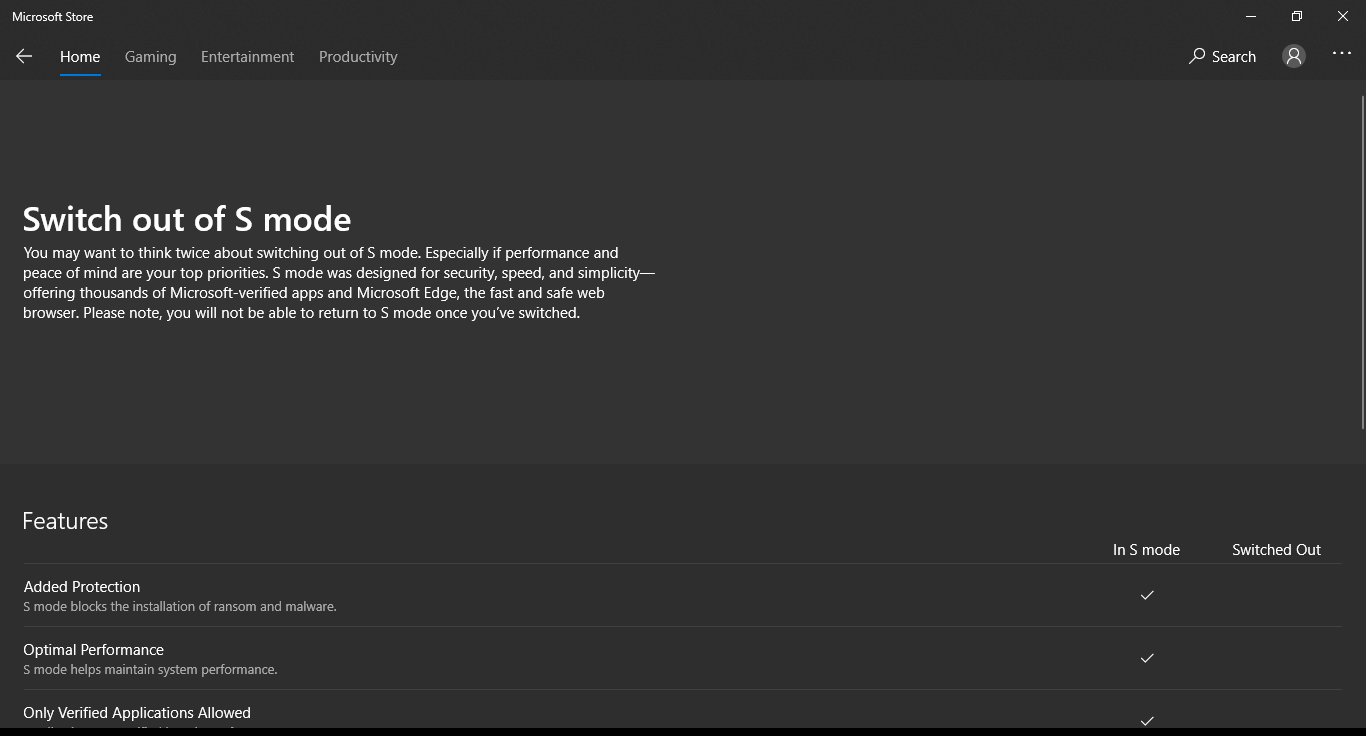Click the 'Switch out of S mode' heading

pos(187,219)
